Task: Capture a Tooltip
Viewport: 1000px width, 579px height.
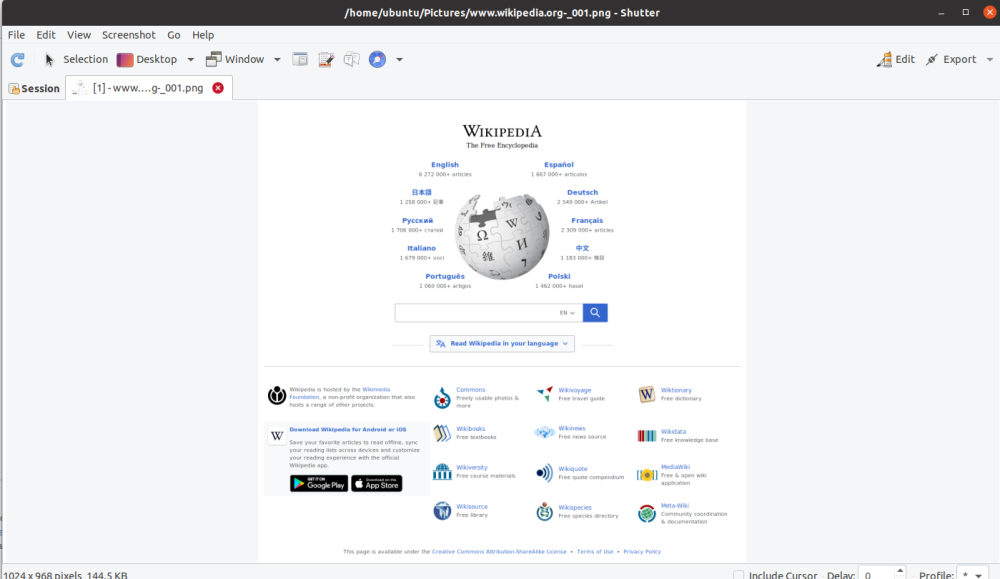Action: [350, 59]
